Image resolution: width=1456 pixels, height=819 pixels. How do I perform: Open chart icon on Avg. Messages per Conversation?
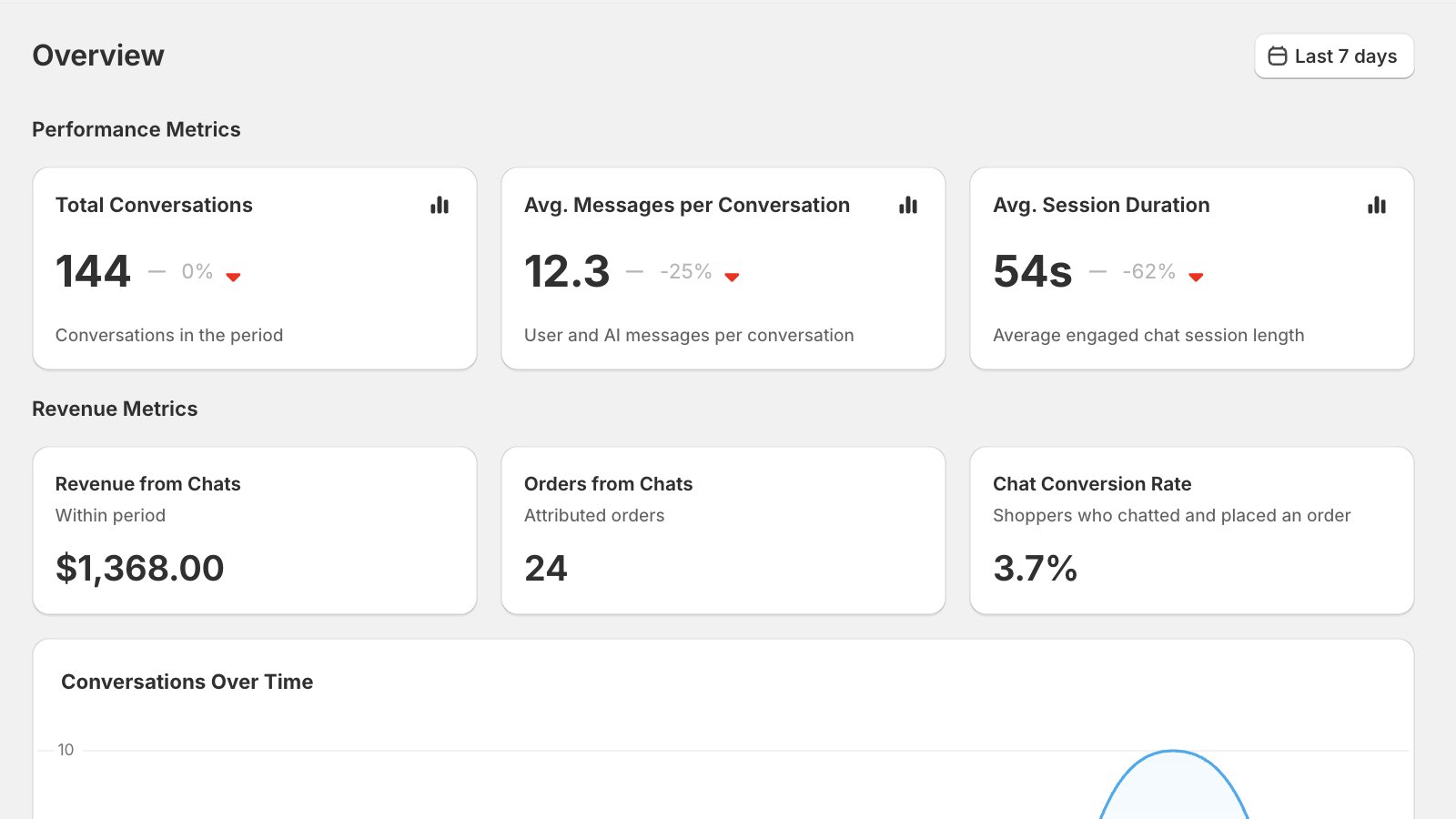click(908, 205)
